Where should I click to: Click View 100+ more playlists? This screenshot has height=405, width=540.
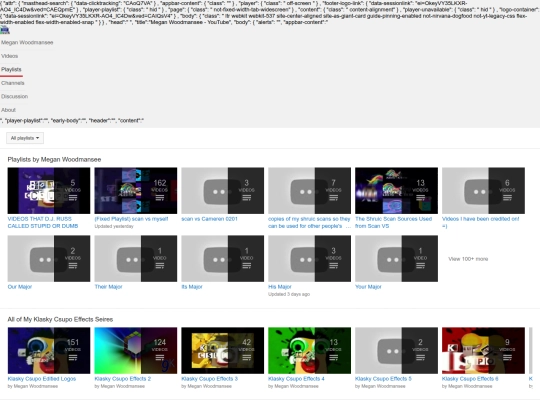click(468, 259)
